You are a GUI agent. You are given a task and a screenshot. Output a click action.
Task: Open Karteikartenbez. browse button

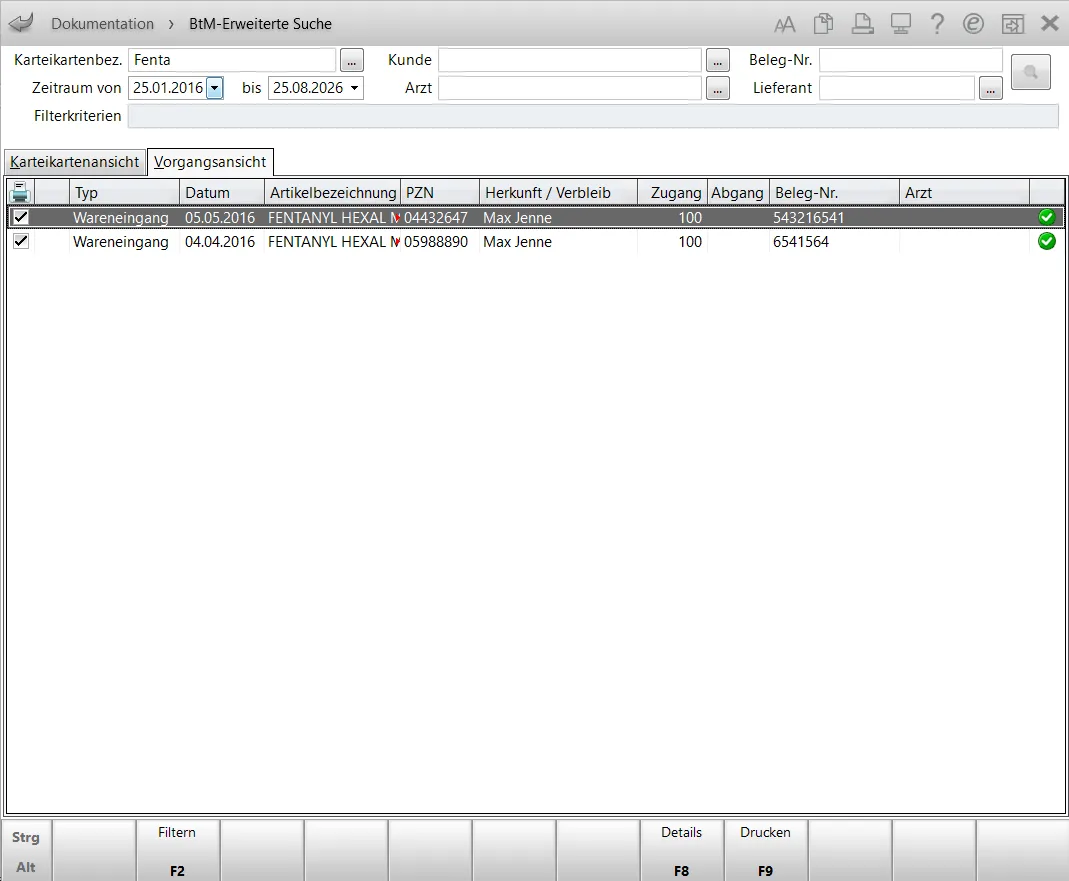tap(352, 60)
